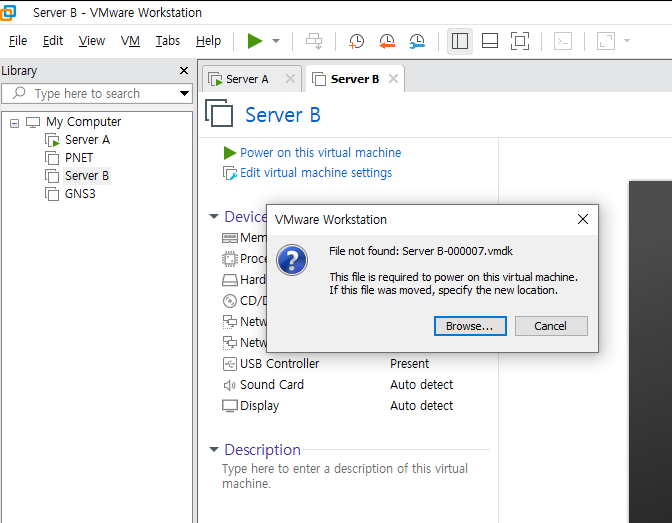Click the library search field
The width and height of the screenshot is (672, 523).
pyautogui.click(x=97, y=93)
